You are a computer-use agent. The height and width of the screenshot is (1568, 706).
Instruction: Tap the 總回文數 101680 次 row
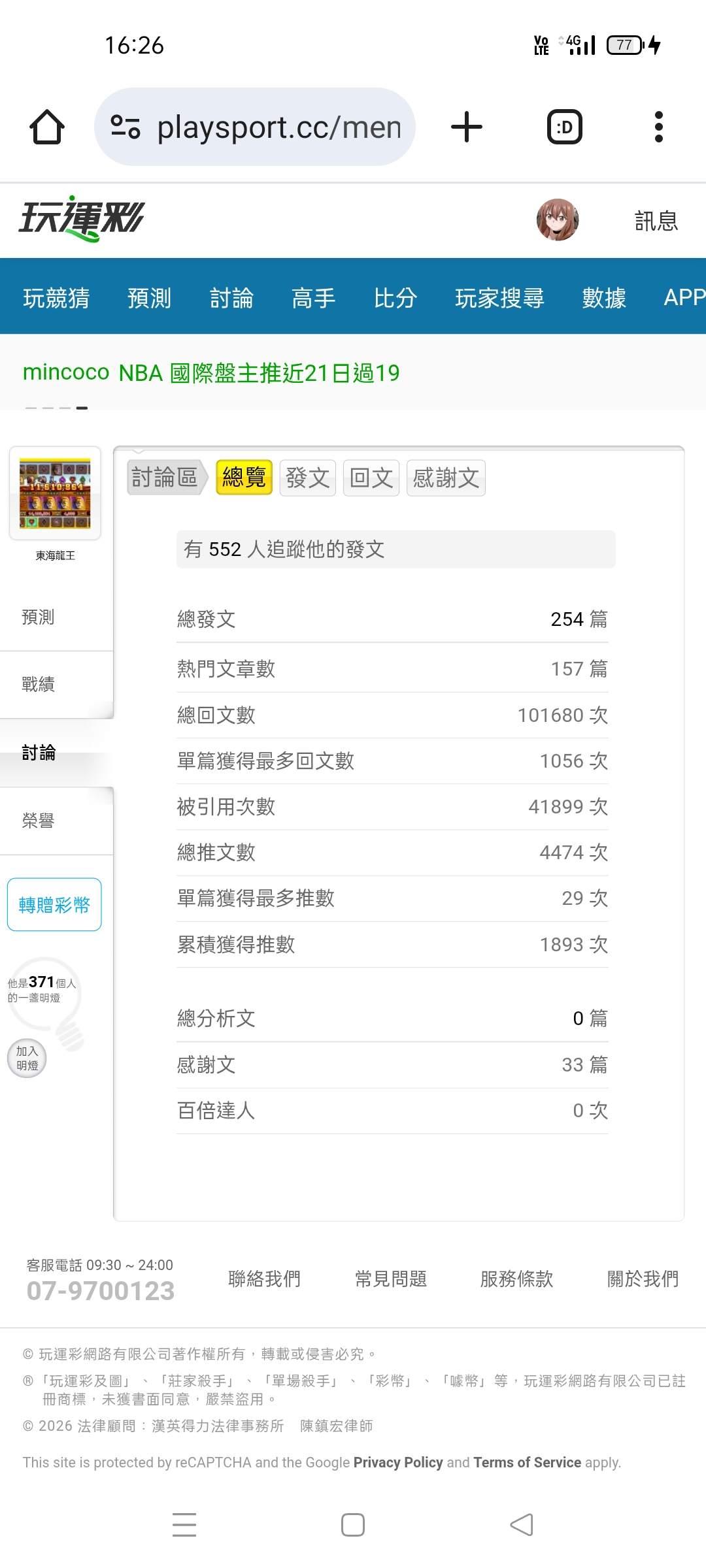(x=392, y=715)
